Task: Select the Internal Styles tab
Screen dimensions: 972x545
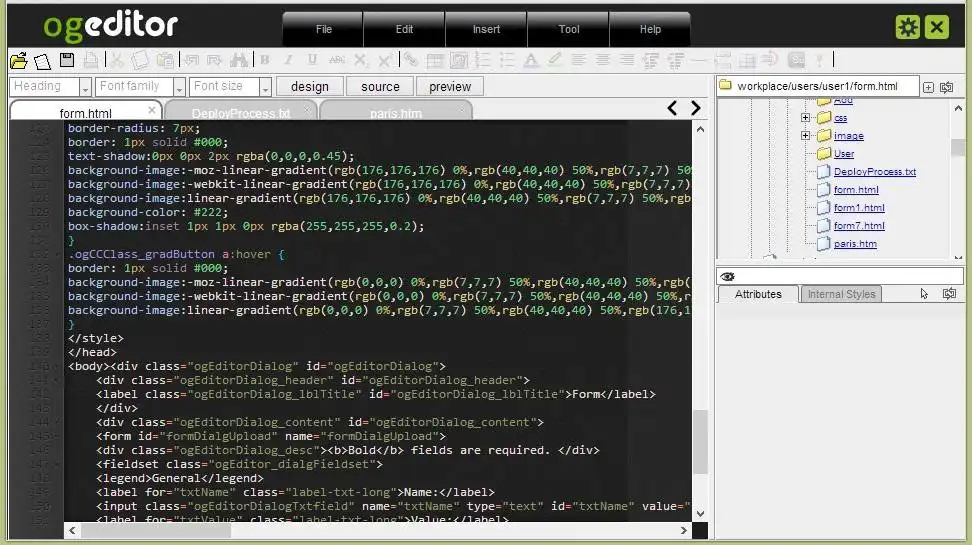Action: (x=841, y=294)
